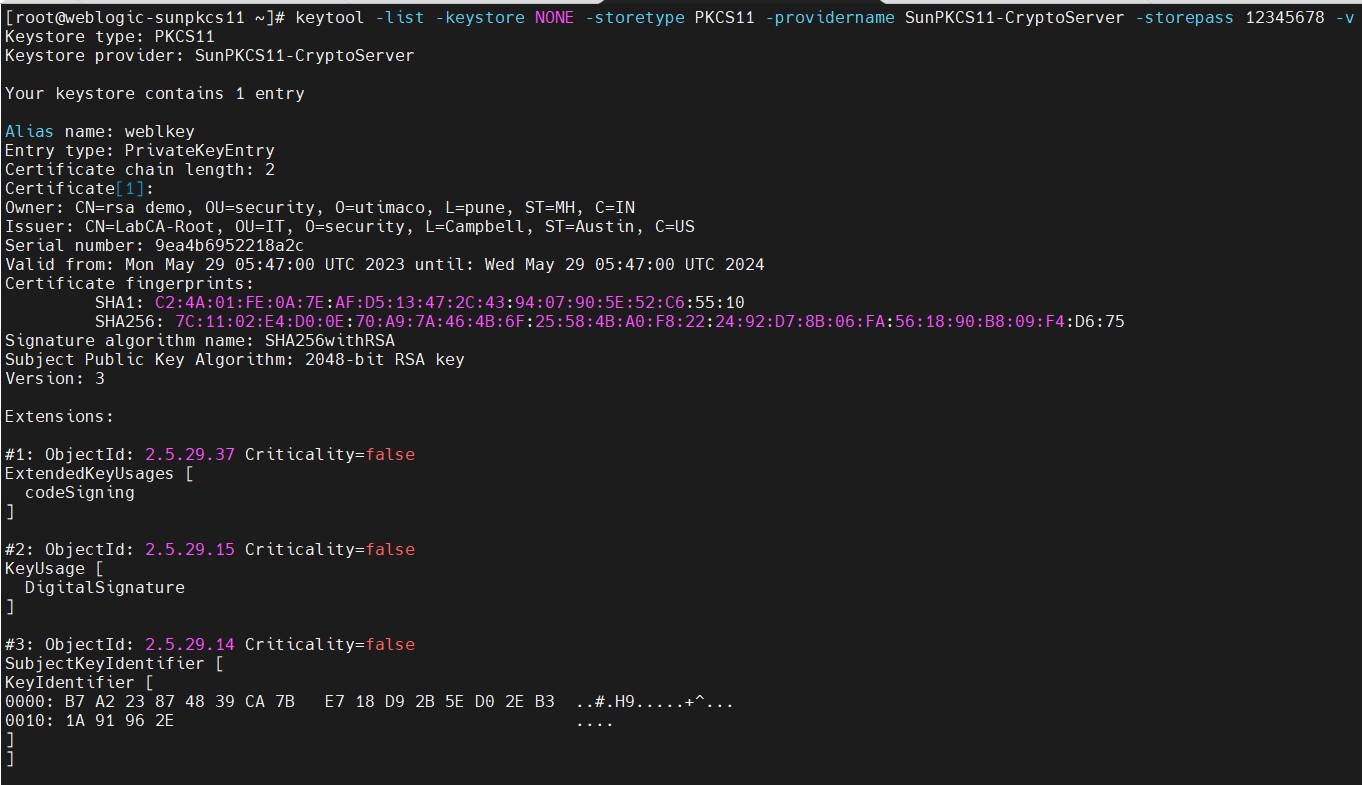The width and height of the screenshot is (1362, 785).
Task: Click the 'Certificate[1]:' line
Action: click(x=80, y=188)
